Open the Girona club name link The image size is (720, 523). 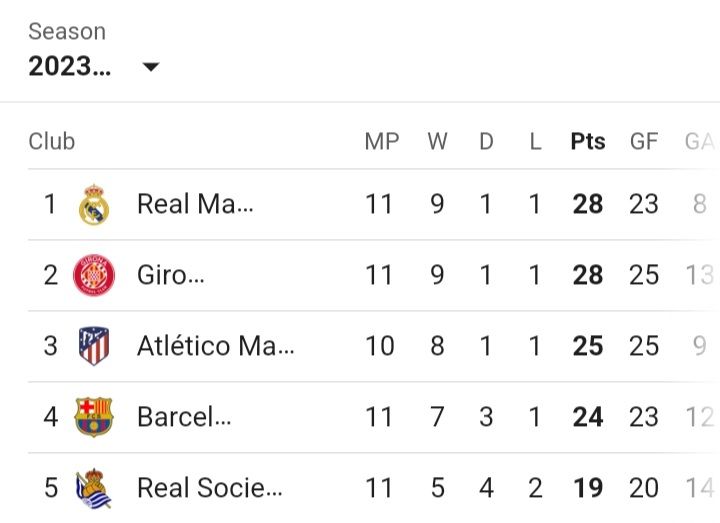[x=171, y=275]
